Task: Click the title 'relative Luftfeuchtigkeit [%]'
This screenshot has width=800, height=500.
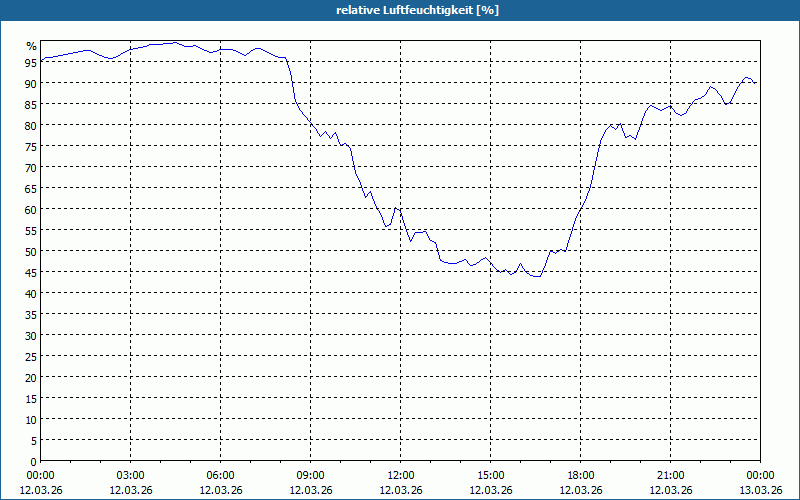Action: tap(417, 10)
